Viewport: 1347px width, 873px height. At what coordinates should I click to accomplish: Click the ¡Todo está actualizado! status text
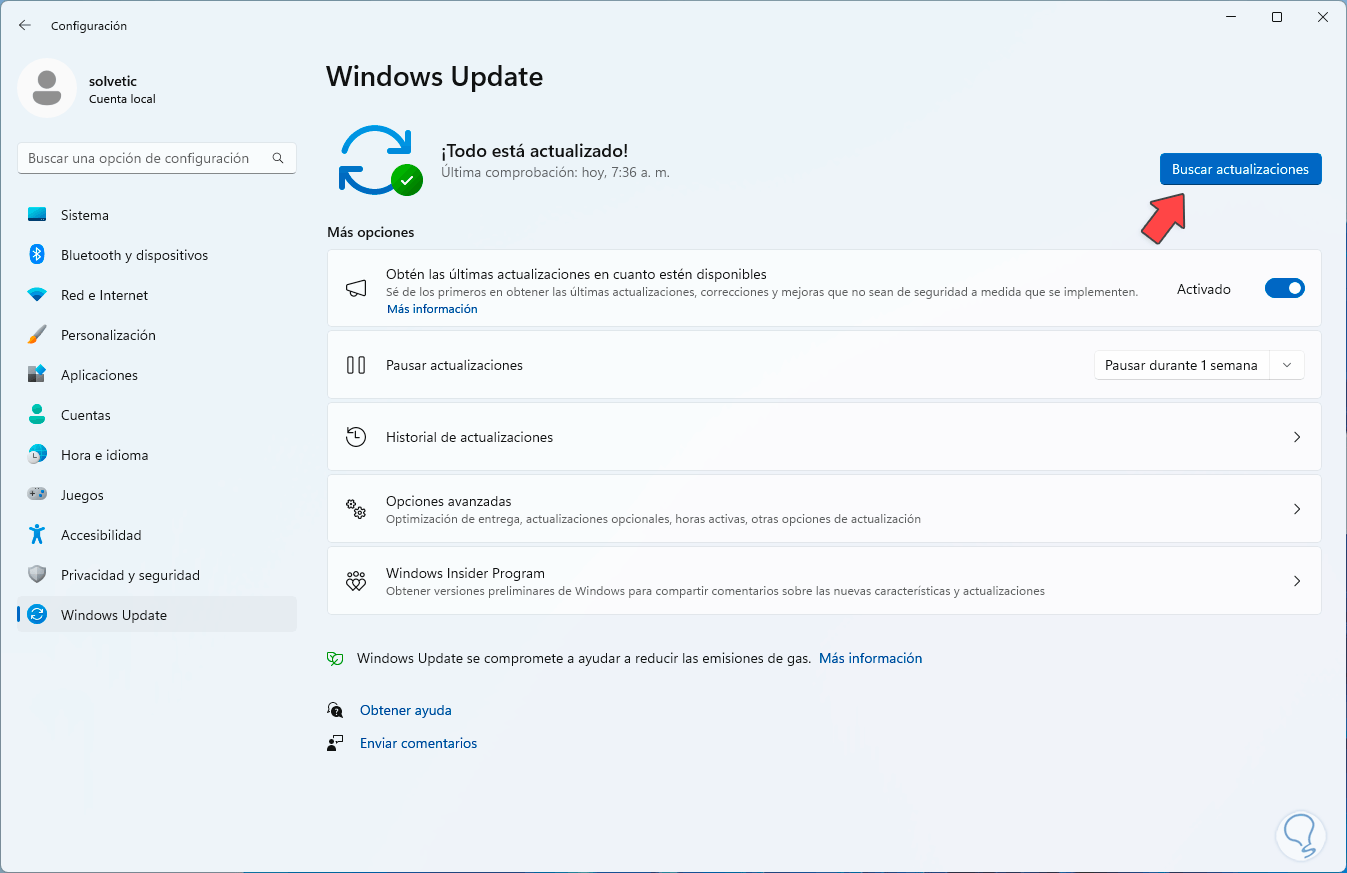tap(534, 151)
